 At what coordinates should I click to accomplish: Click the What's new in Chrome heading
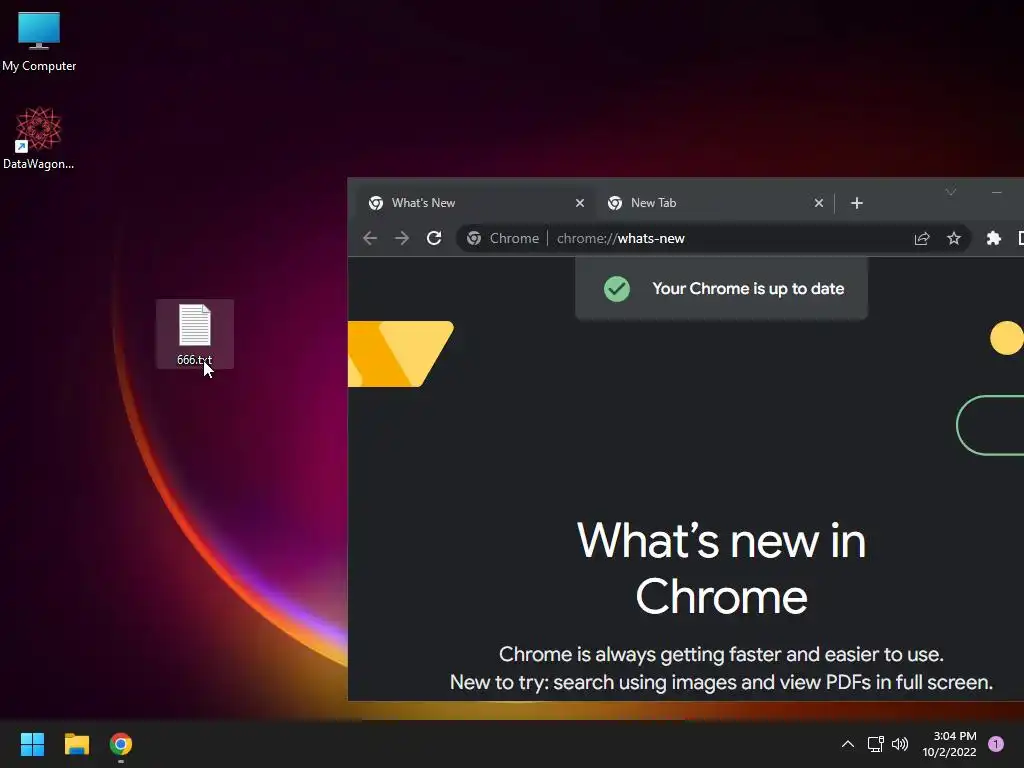point(721,569)
